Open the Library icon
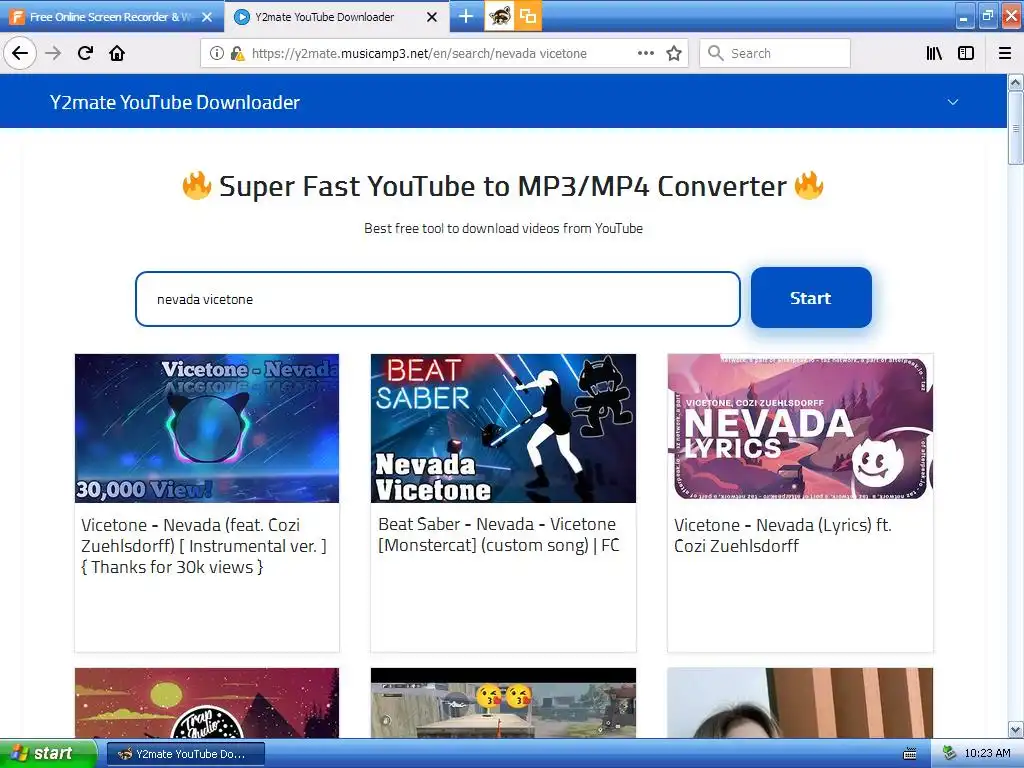The width and height of the screenshot is (1024, 768). (934, 53)
